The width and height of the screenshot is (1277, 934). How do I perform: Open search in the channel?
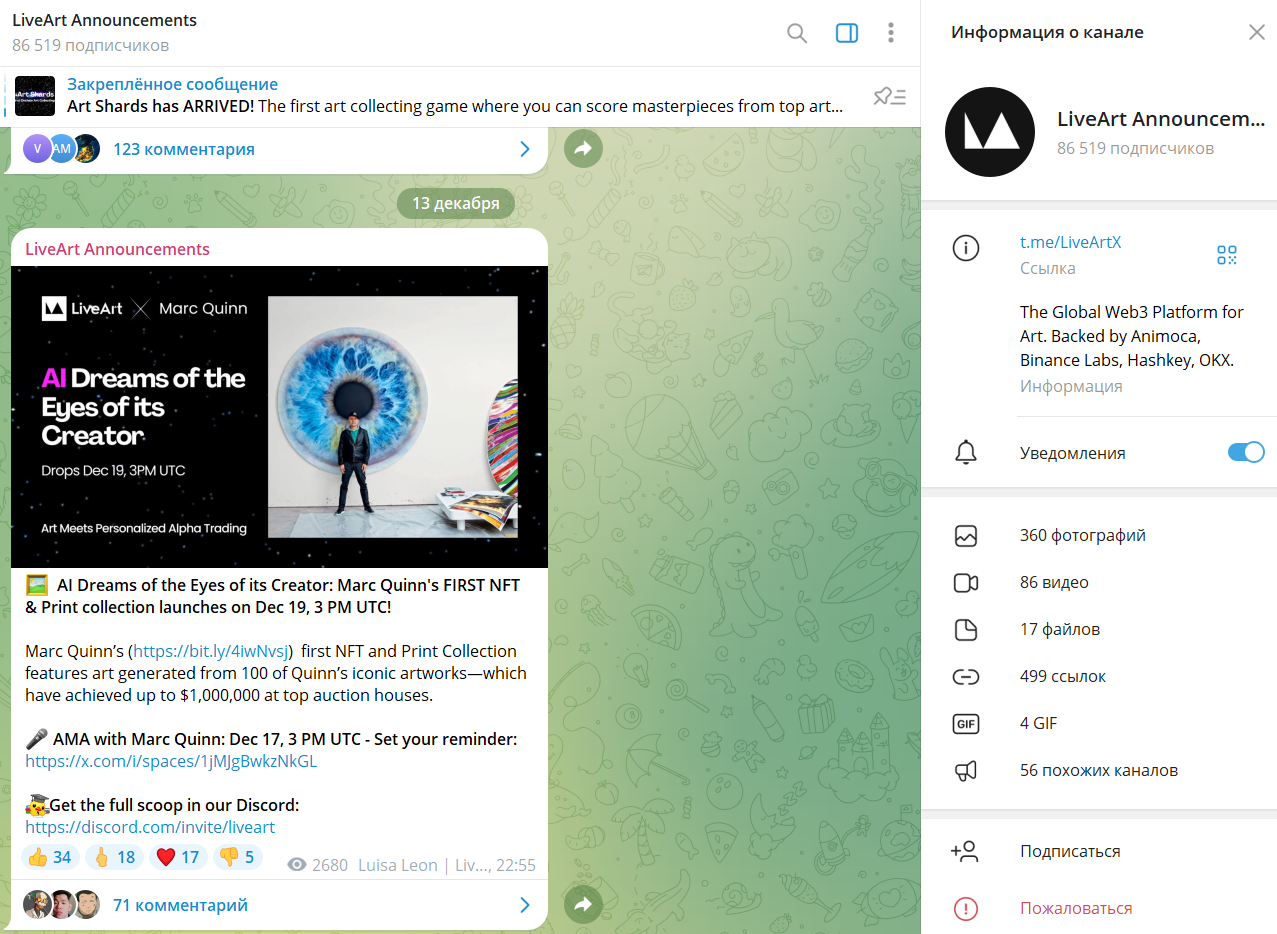pos(797,33)
